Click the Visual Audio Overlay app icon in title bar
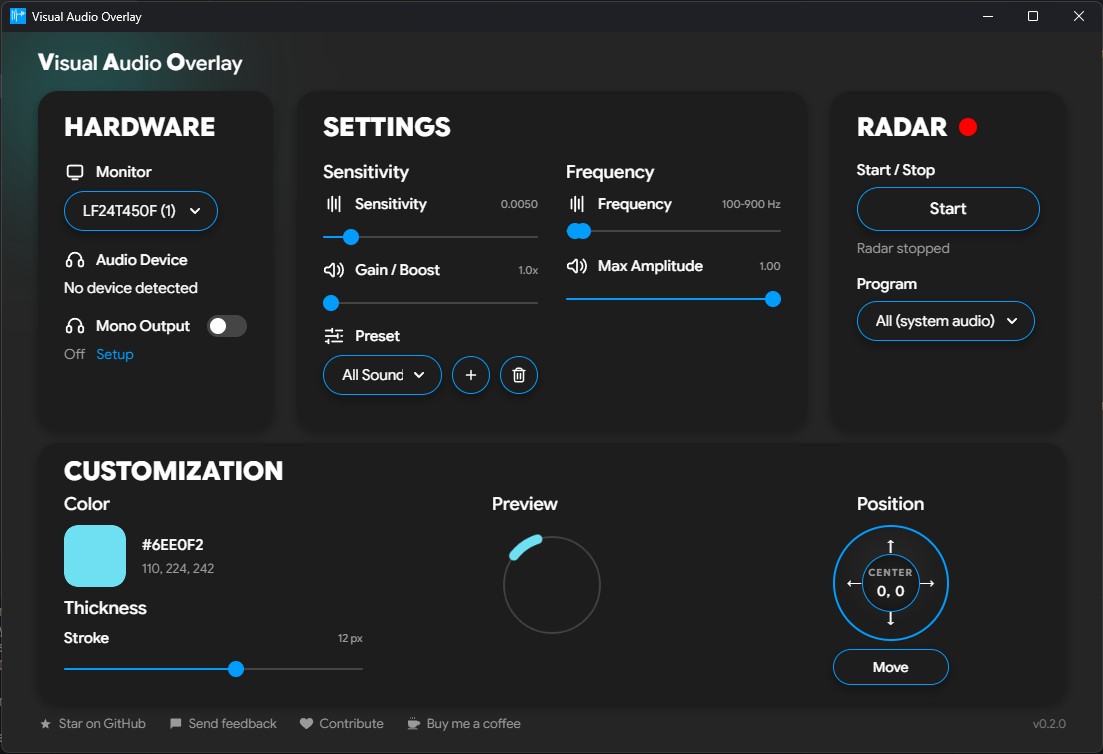This screenshot has width=1103, height=754. coord(18,16)
